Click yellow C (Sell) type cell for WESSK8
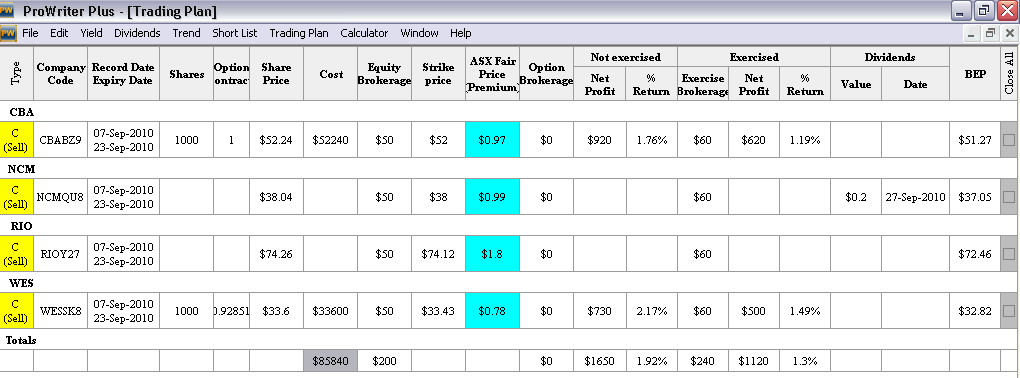The height and width of the screenshot is (378, 1020). click(17, 311)
